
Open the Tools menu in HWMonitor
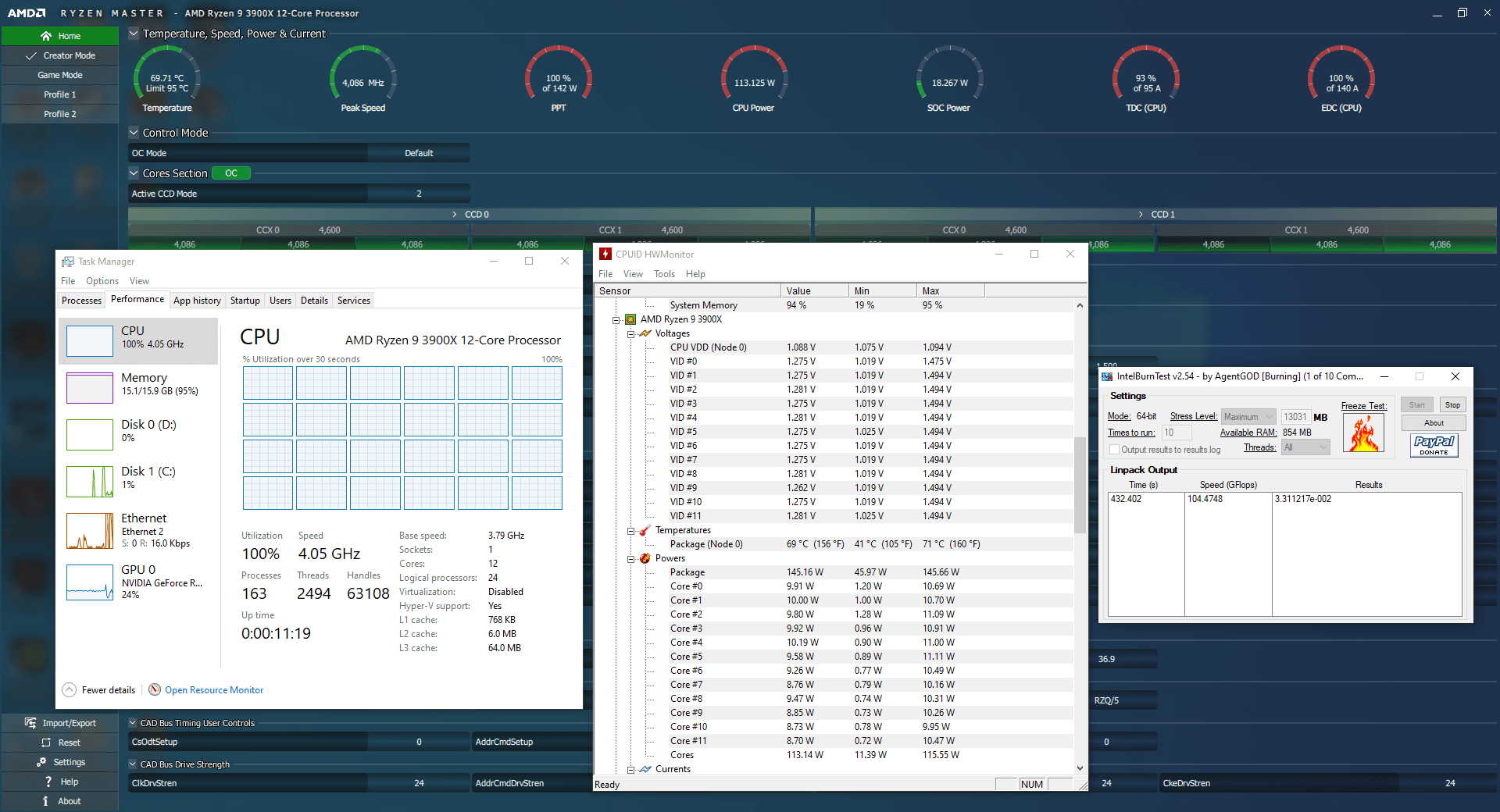point(664,274)
